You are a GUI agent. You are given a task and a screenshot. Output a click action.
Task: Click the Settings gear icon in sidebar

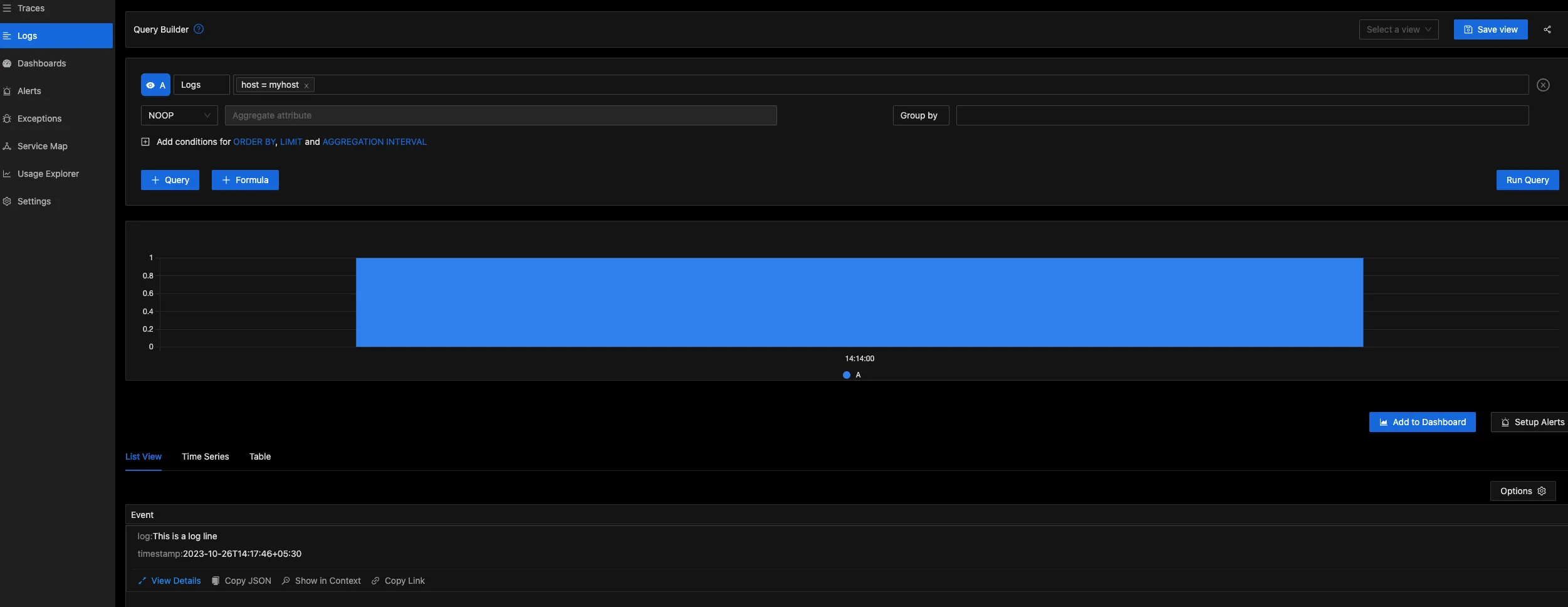click(x=7, y=201)
